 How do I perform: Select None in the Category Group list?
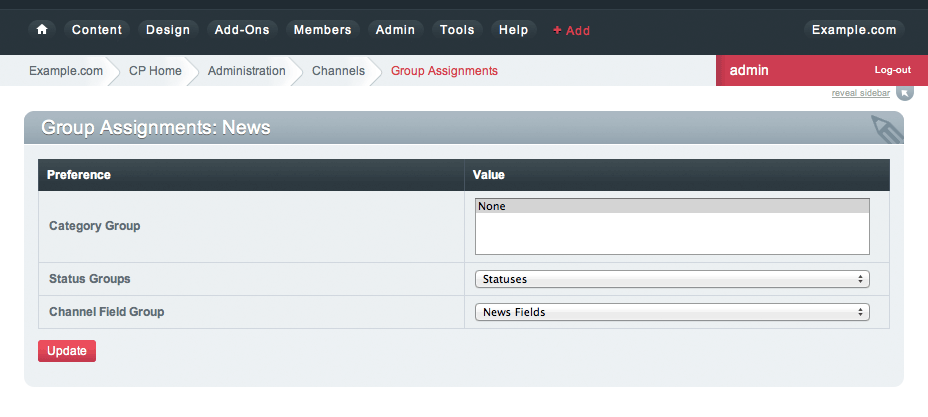click(672, 206)
